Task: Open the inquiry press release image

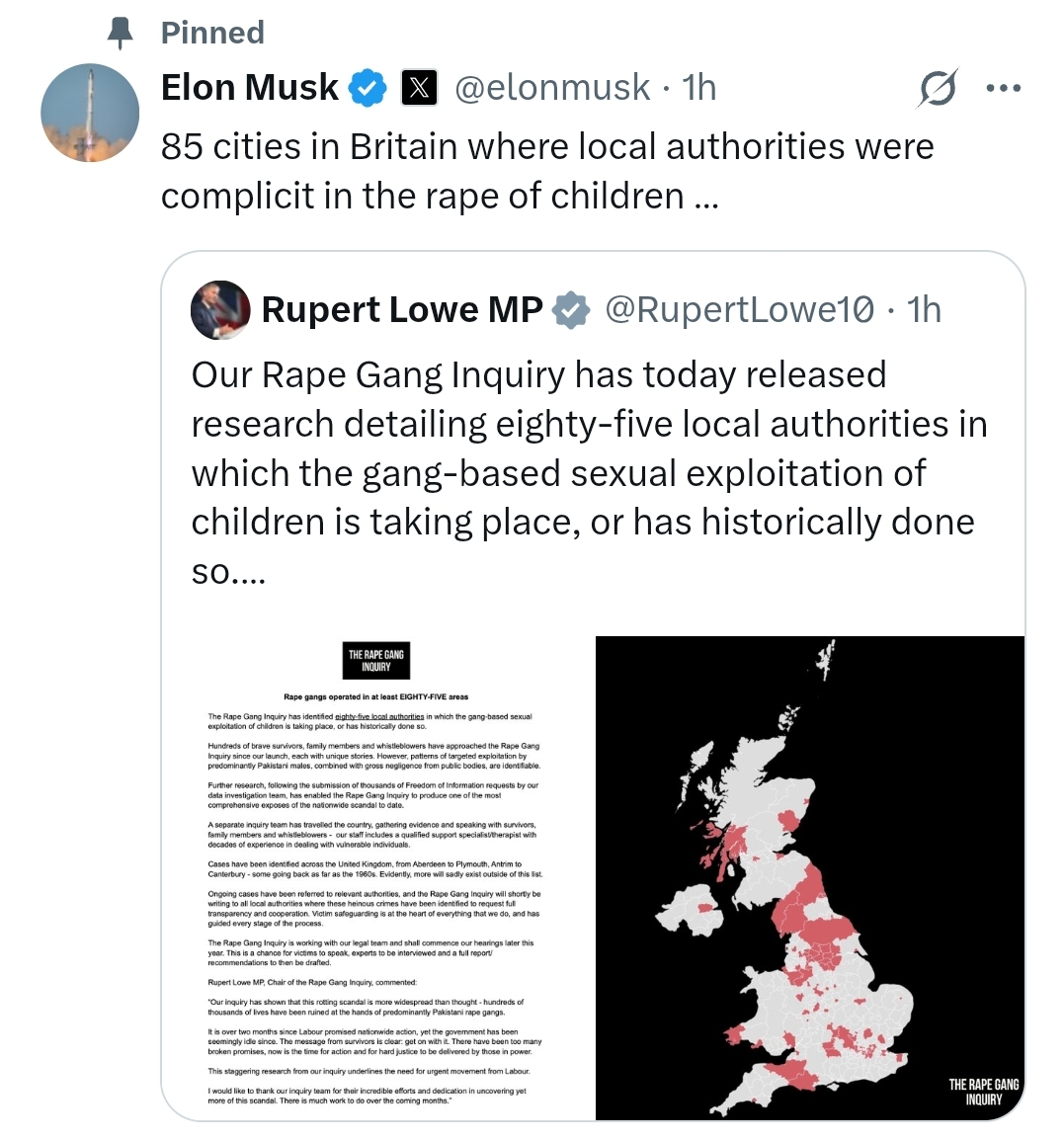Action: click(377, 878)
